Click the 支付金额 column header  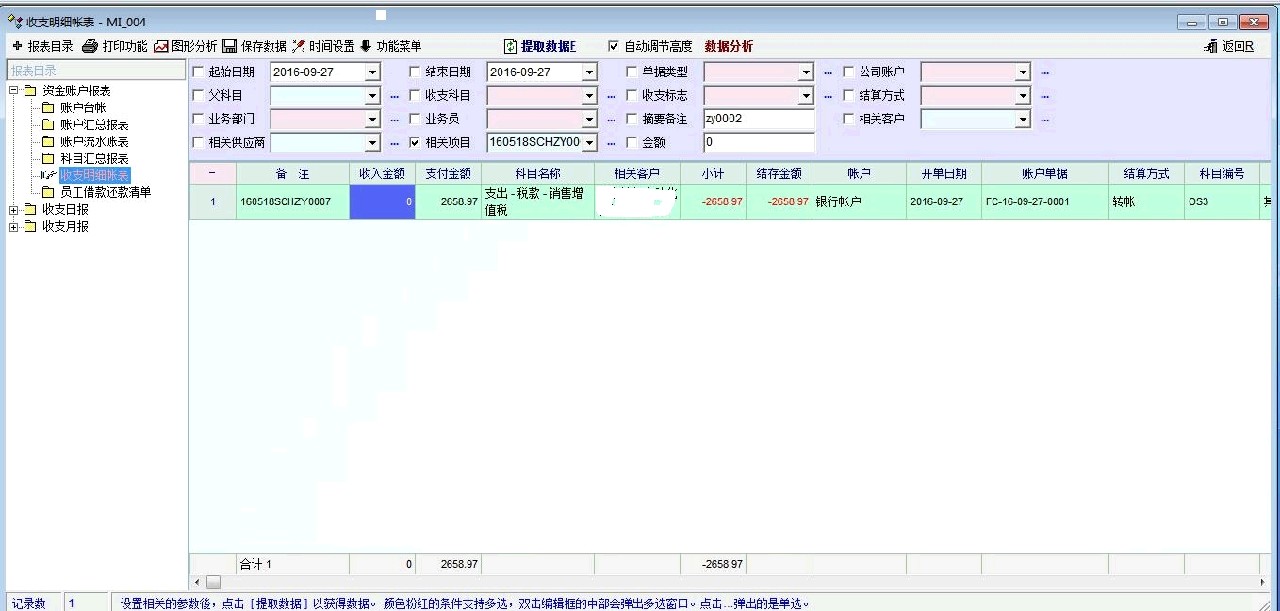coord(448,174)
